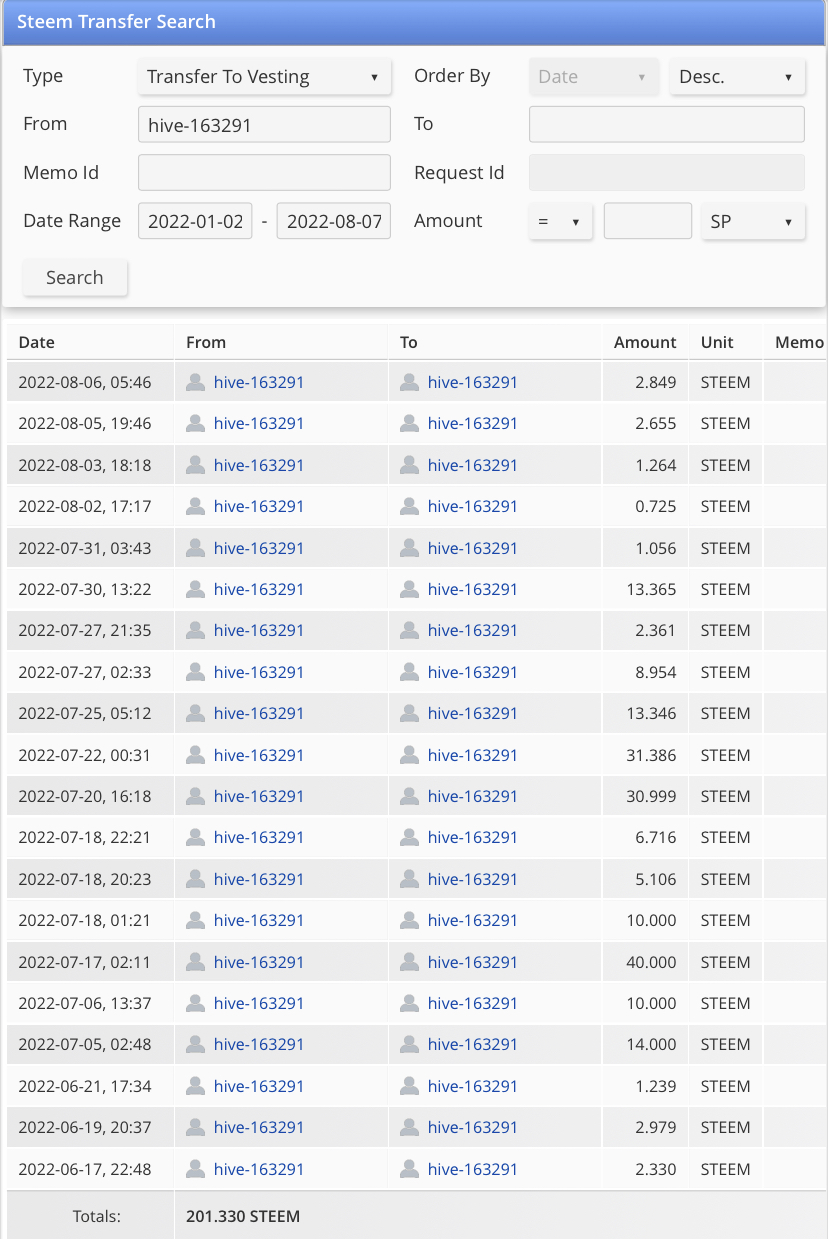The width and height of the screenshot is (828, 1239).
Task: Open the amount unit SP dropdown
Action: 752,222
